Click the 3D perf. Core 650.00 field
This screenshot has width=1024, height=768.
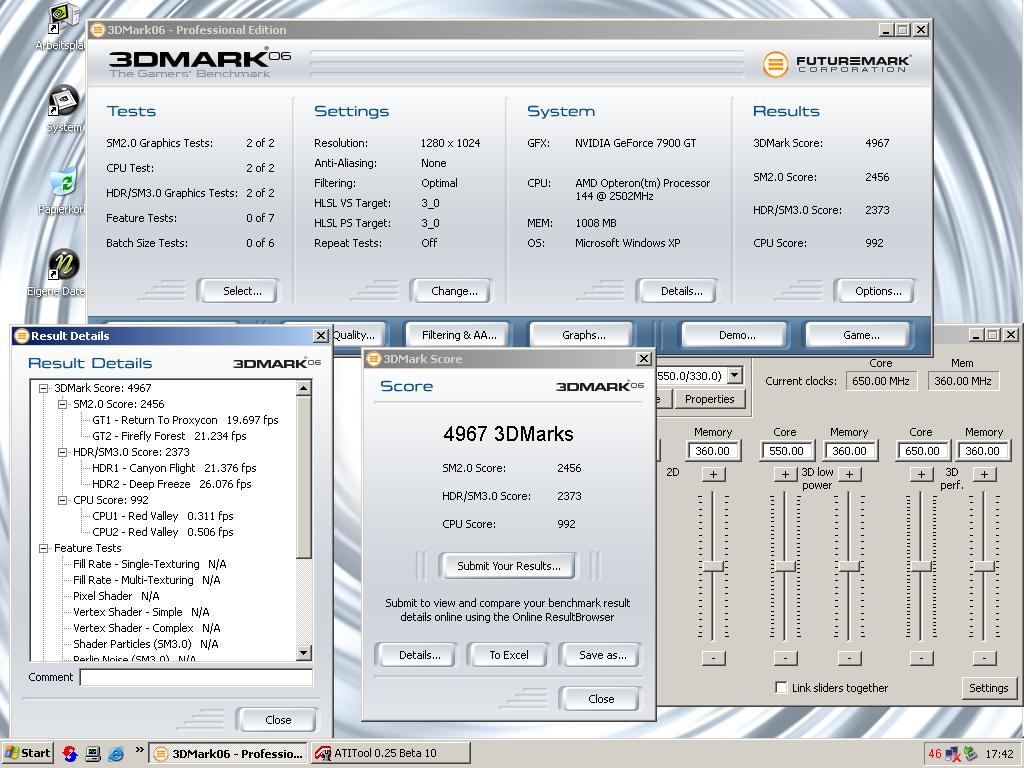coord(921,451)
